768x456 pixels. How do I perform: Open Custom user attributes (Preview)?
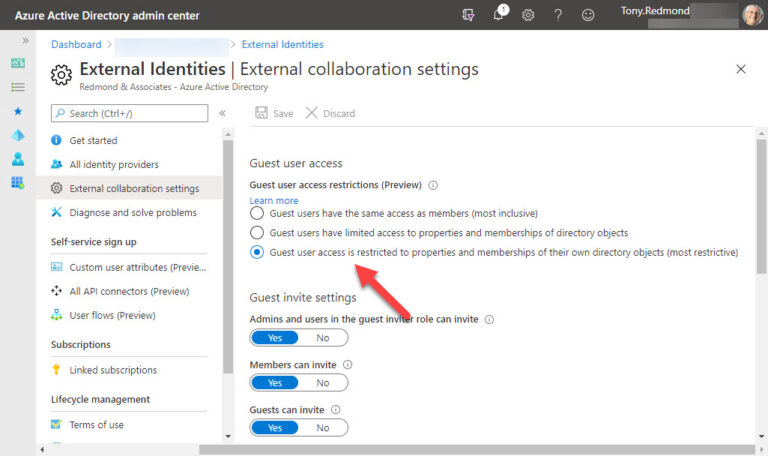click(129, 267)
